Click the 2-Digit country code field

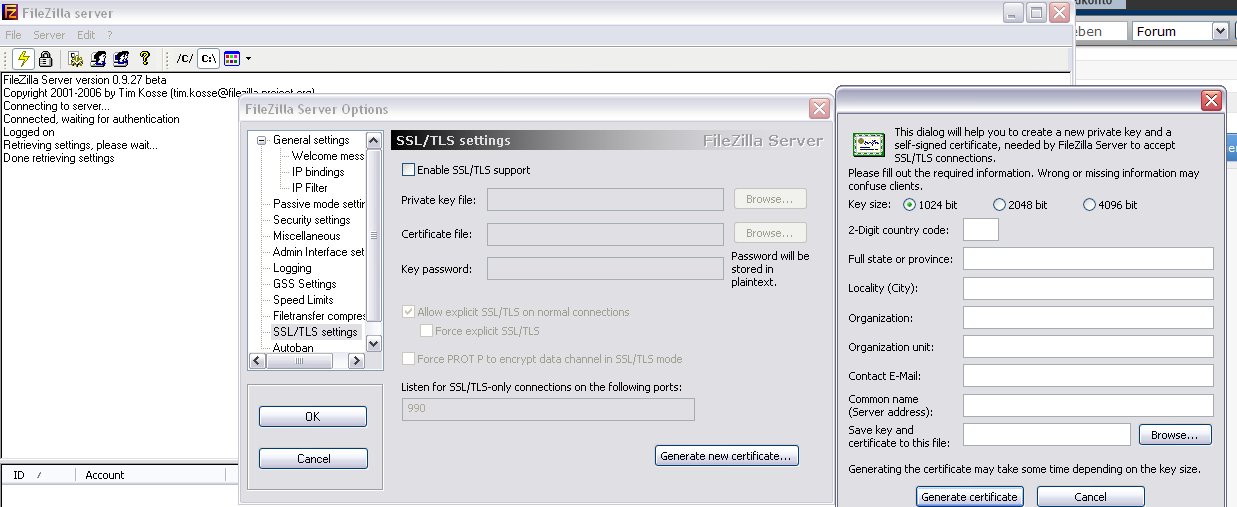tap(980, 230)
